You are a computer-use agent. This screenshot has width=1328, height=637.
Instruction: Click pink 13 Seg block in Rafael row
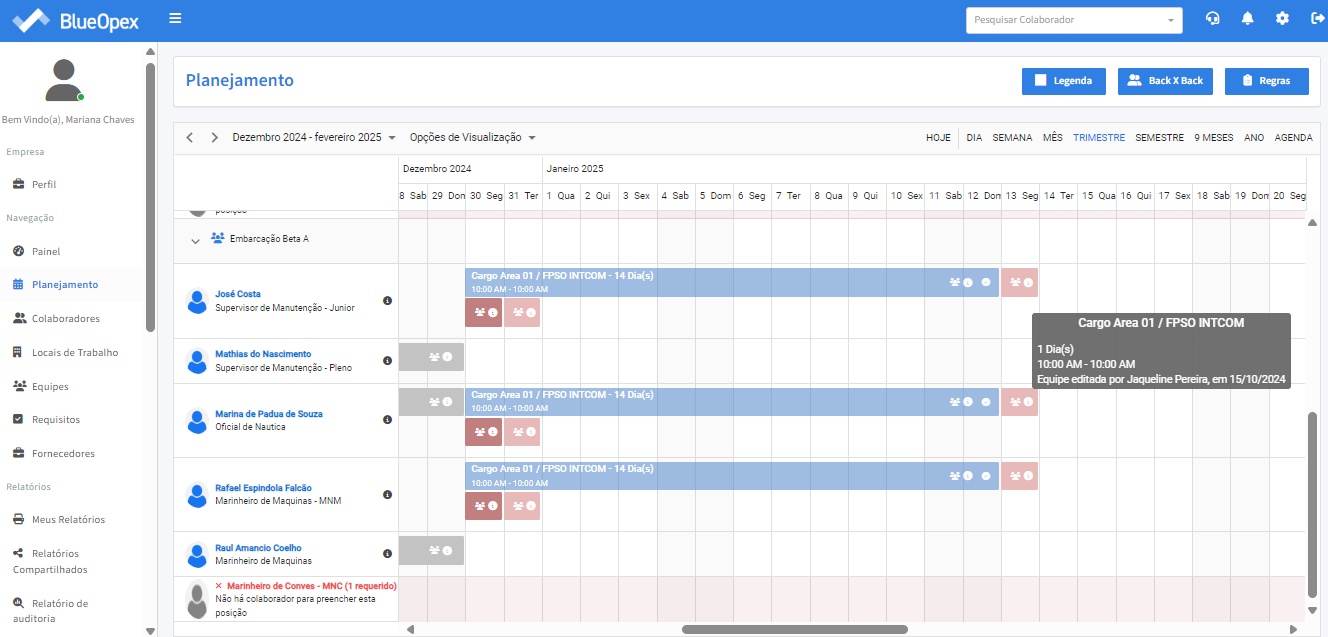(x=1020, y=476)
